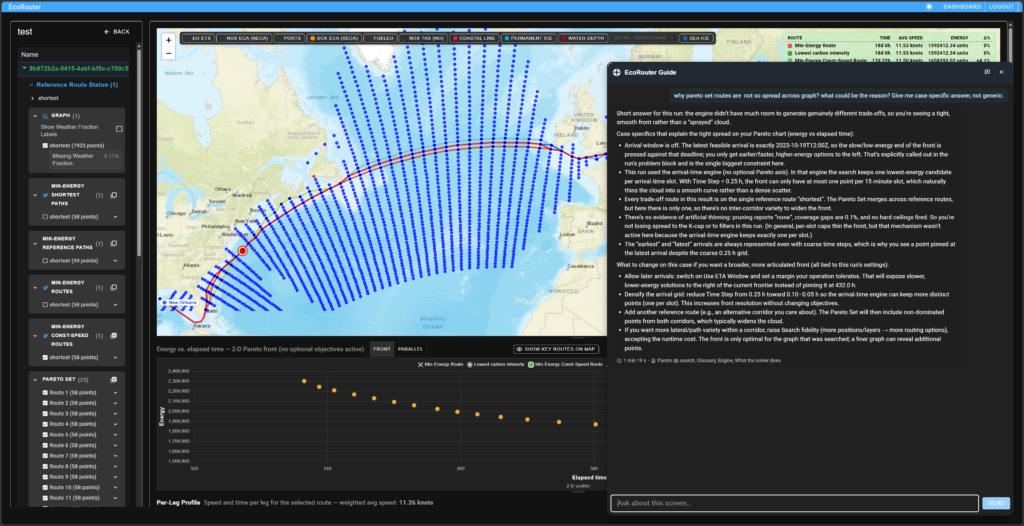
Task: Click leaf icon of Min-Energy Routes
Action: pos(46,288)
